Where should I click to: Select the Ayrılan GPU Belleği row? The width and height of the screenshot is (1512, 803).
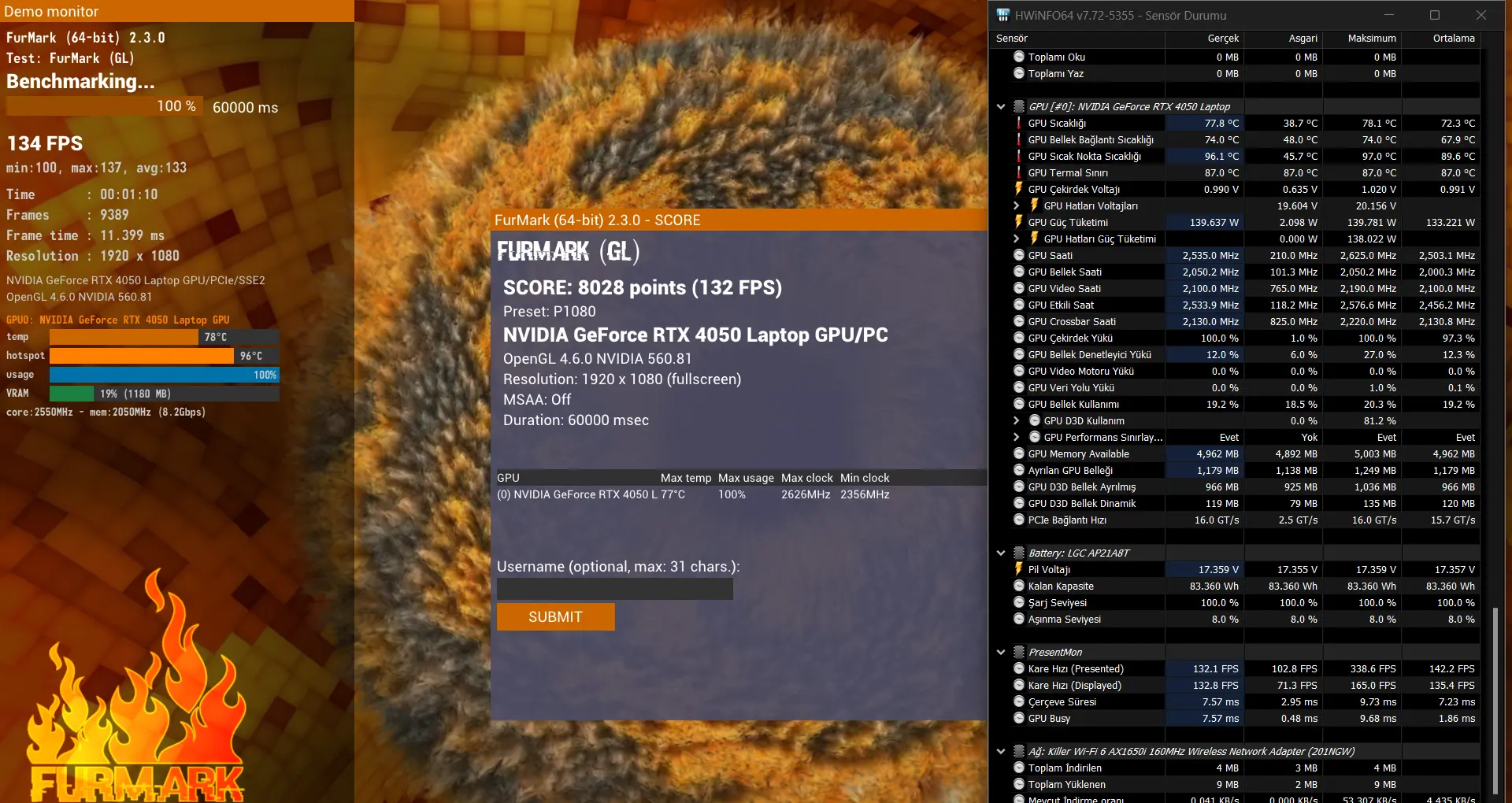(1236, 471)
